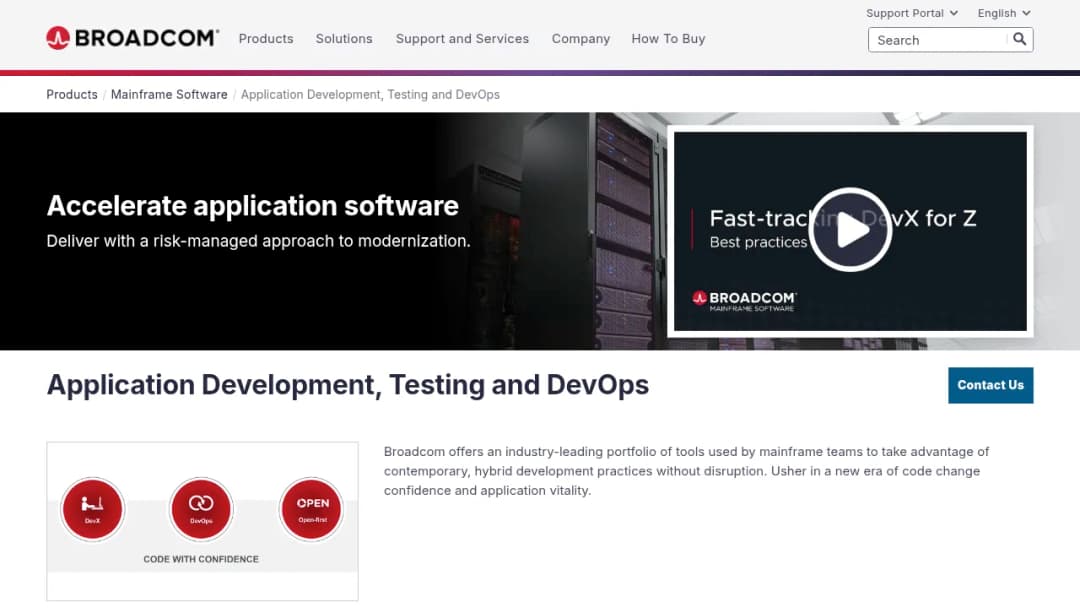
Task: Click the Application Development, Testing and DevOps heading
Action: point(348,385)
